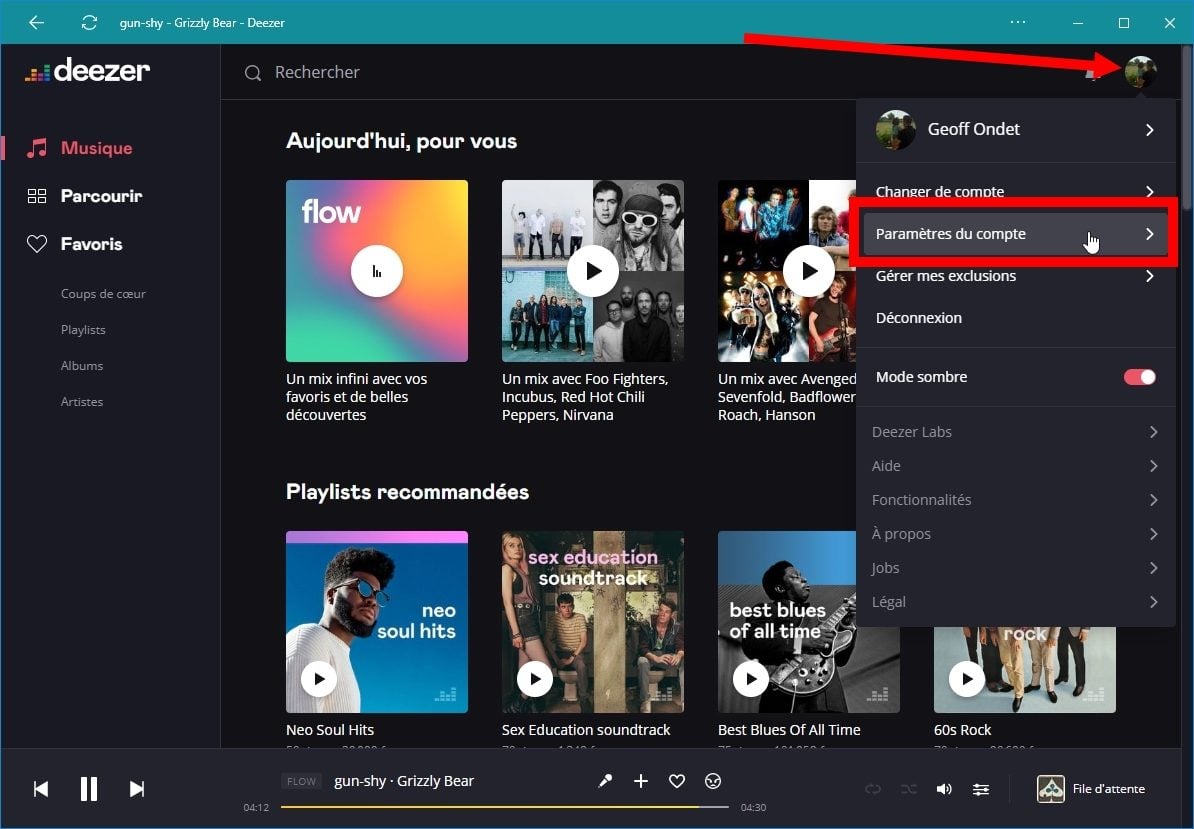Go to the Musique section
The width and height of the screenshot is (1194, 829).
click(96, 148)
